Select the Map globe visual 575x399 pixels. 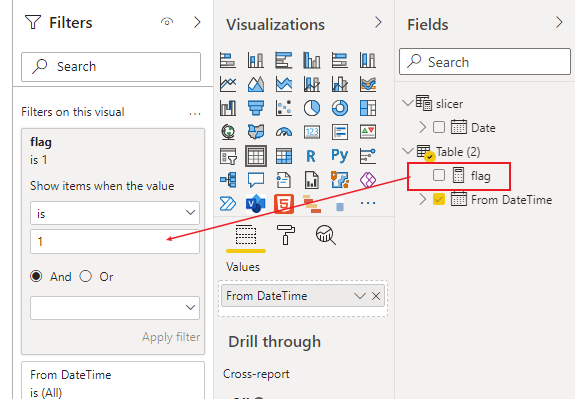[x=228, y=132]
